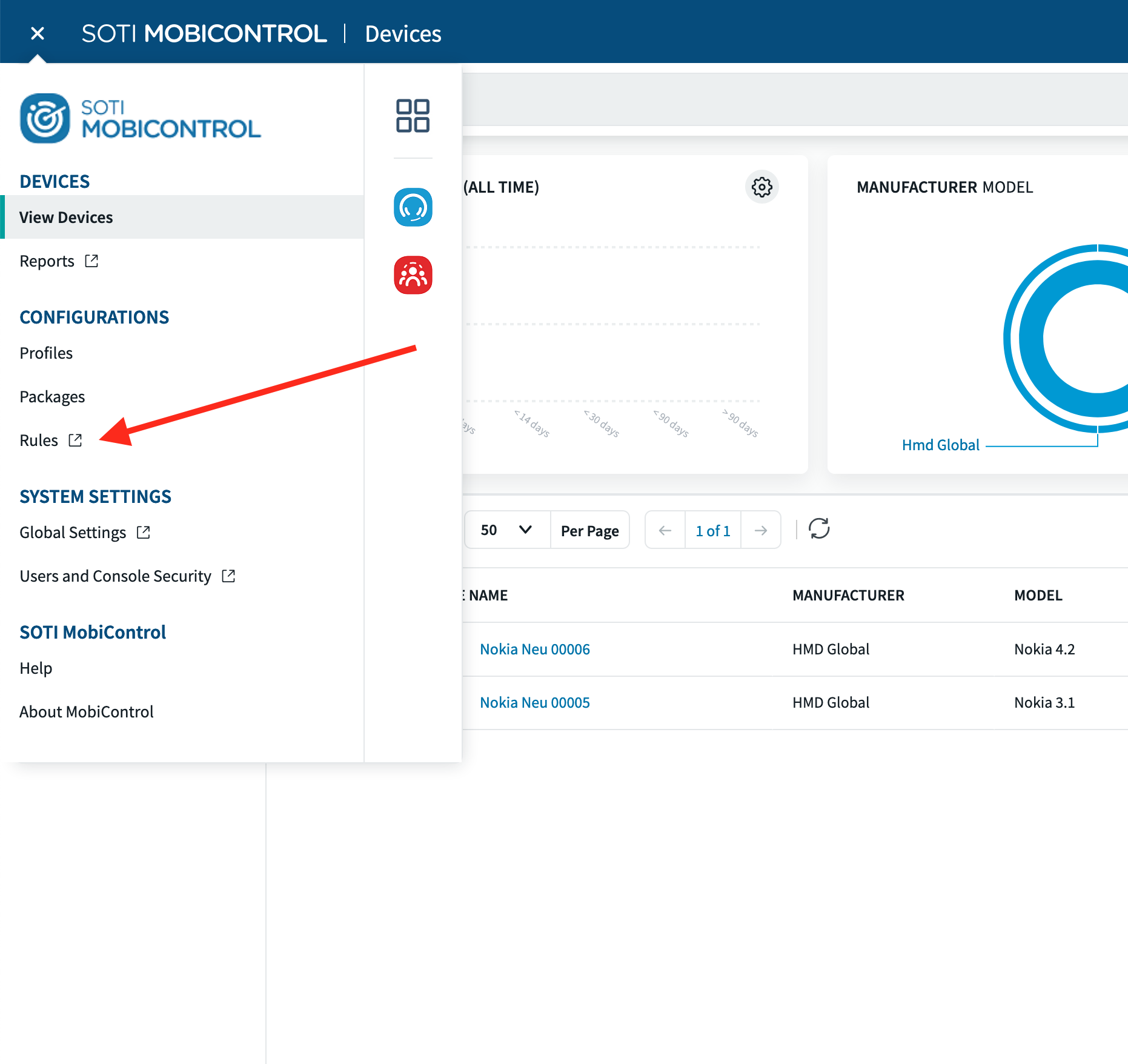Open Users and Console Security
The height and width of the screenshot is (1064, 1128).
click(115, 576)
